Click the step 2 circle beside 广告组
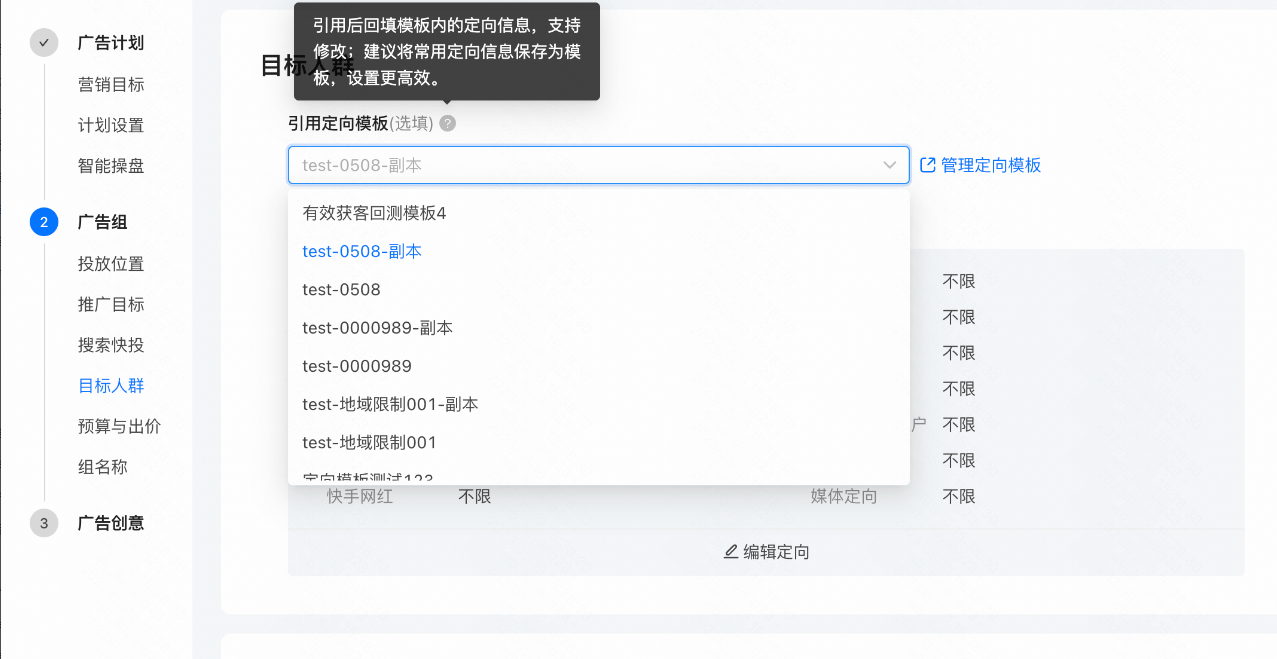The image size is (1277, 659). click(x=42, y=222)
